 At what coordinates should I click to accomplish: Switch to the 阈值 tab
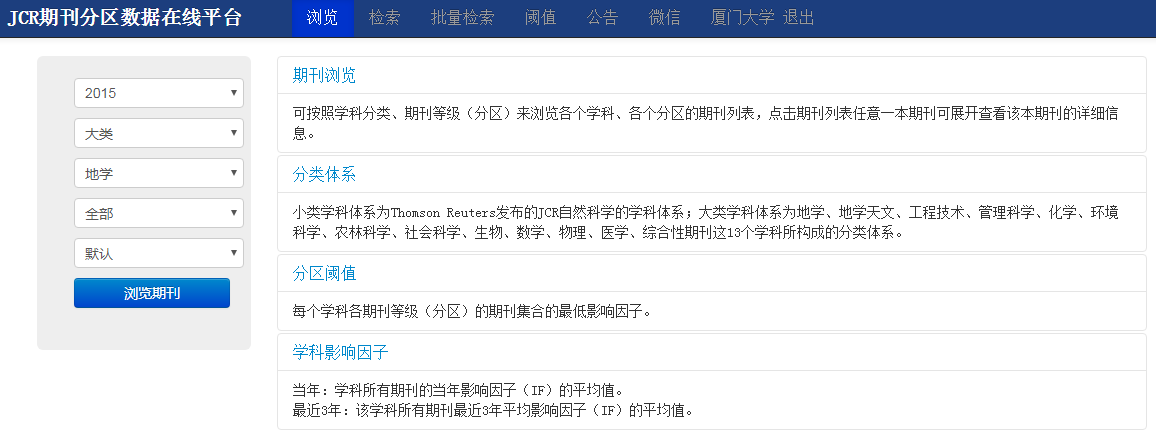coord(540,18)
